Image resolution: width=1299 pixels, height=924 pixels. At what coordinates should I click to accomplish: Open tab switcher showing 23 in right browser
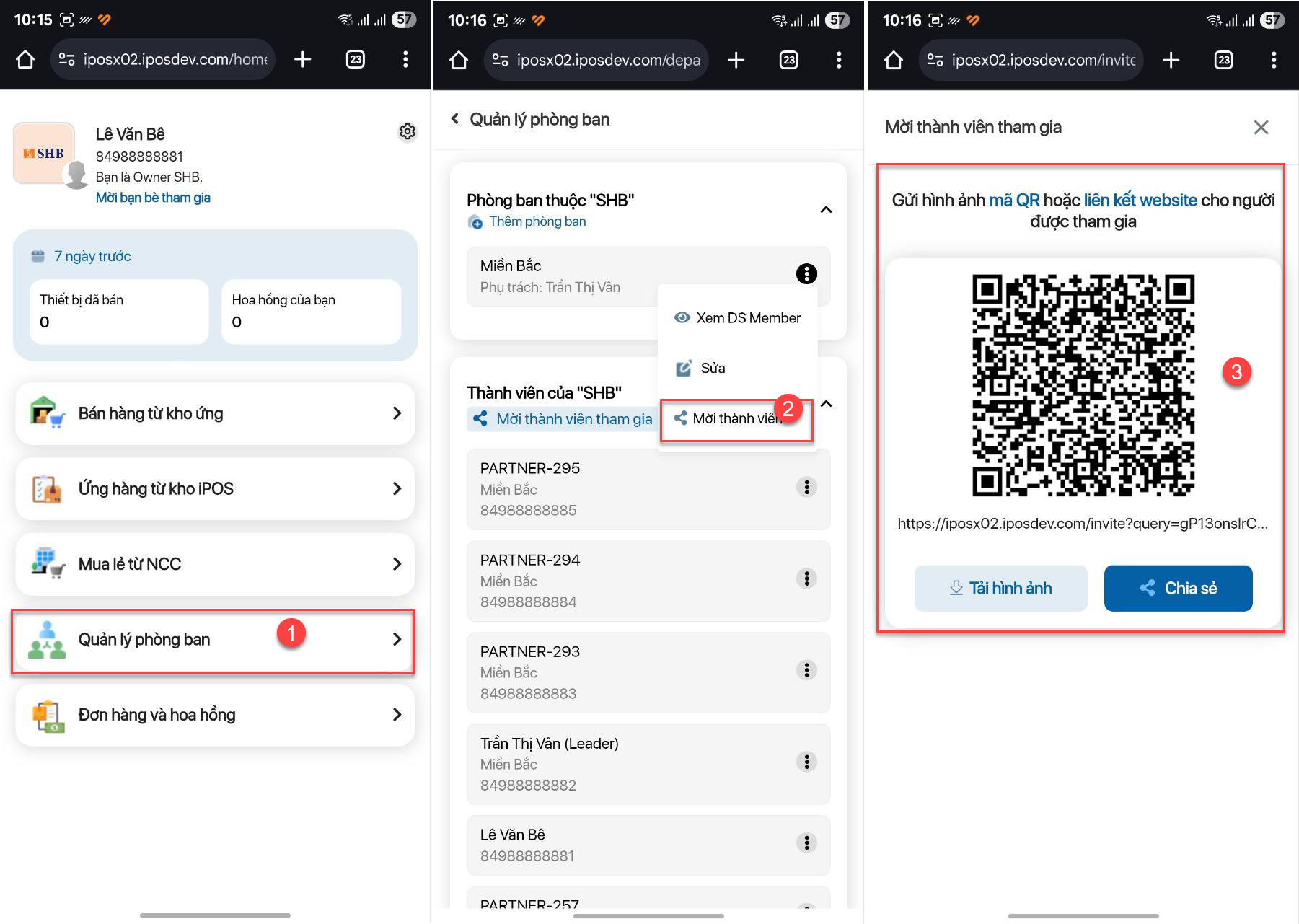[1224, 60]
